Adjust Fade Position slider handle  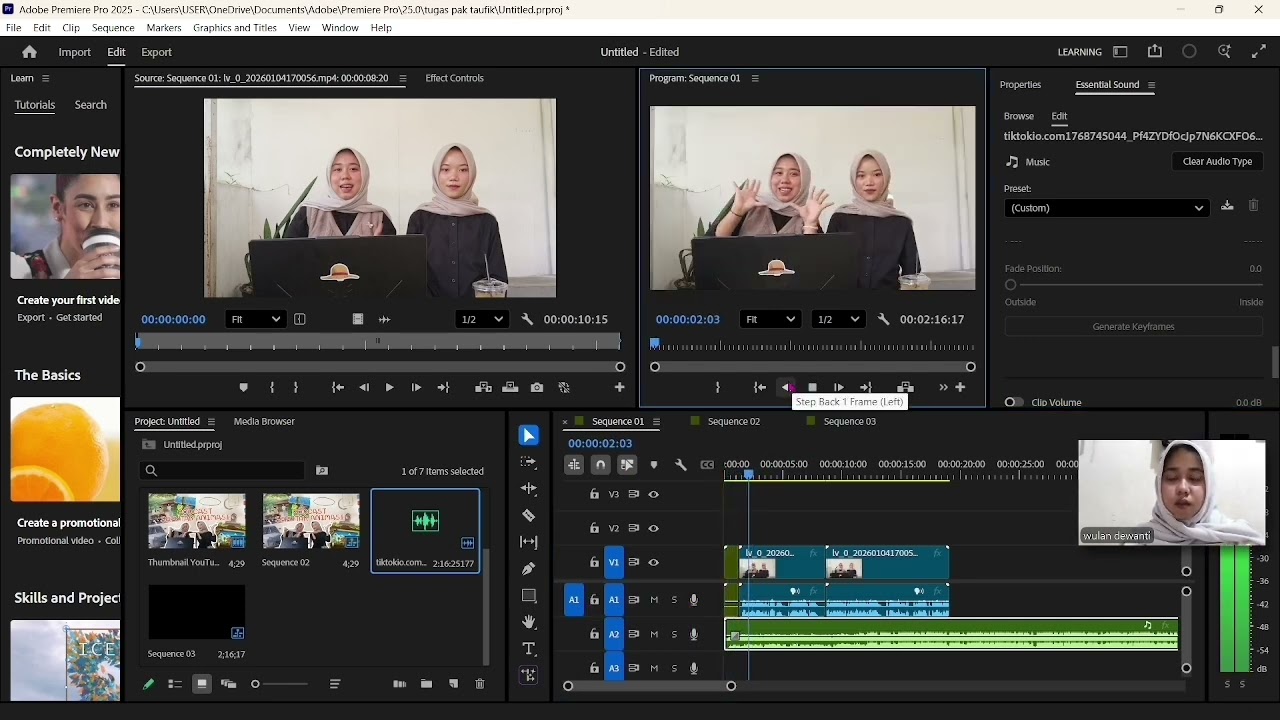point(1010,285)
